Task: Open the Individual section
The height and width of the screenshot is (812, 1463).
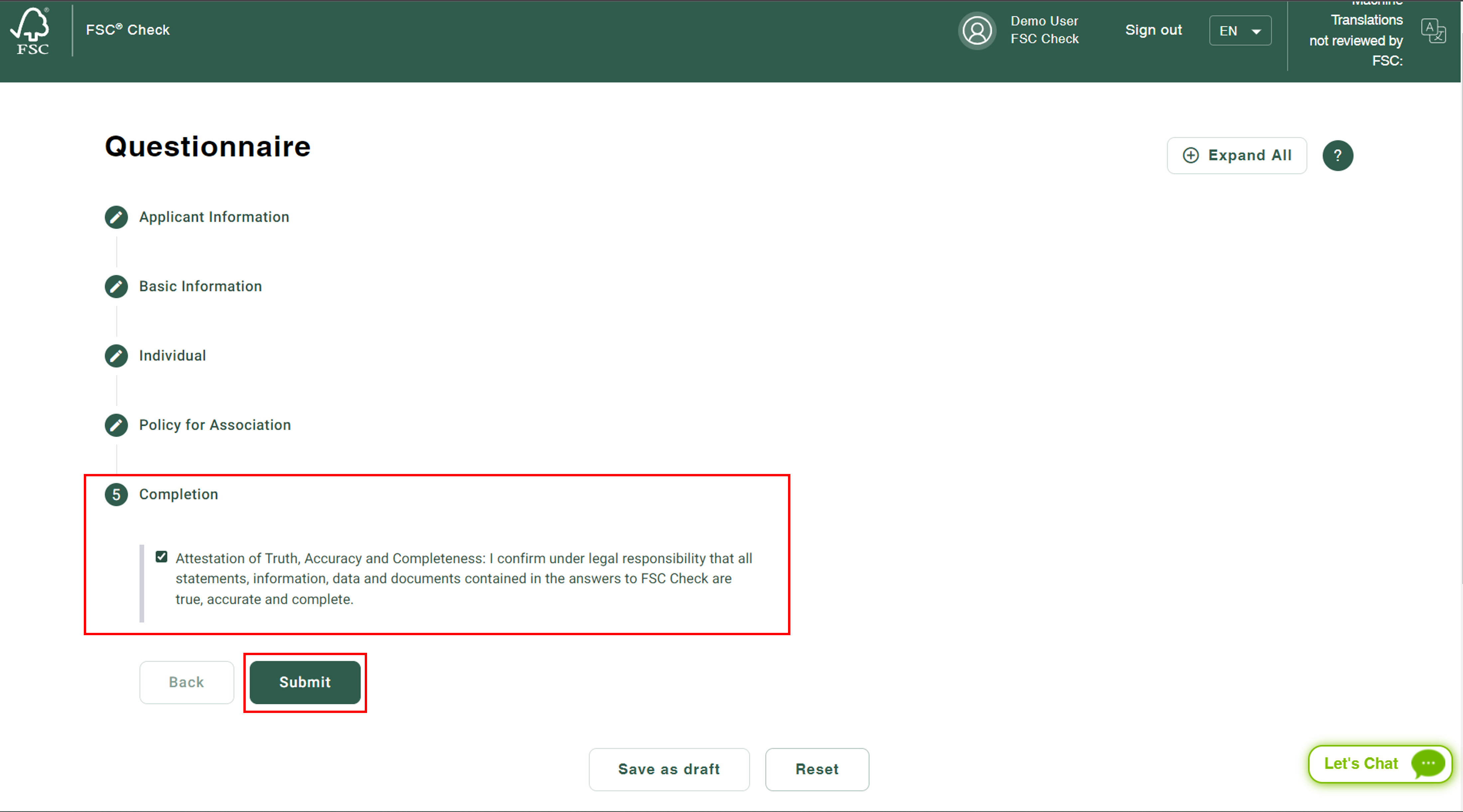Action: (x=173, y=356)
